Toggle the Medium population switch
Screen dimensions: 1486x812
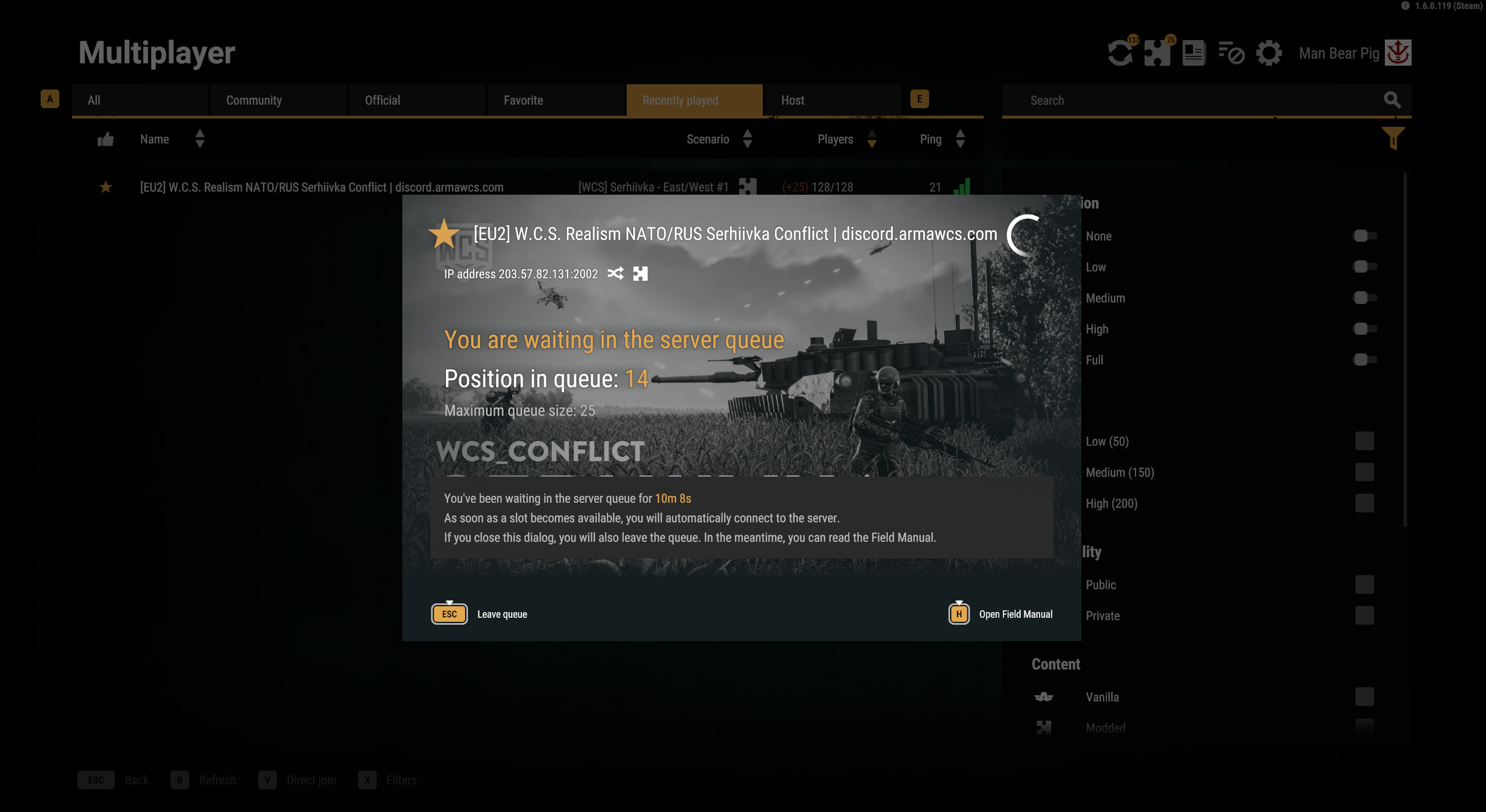pyautogui.click(x=1364, y=298)
